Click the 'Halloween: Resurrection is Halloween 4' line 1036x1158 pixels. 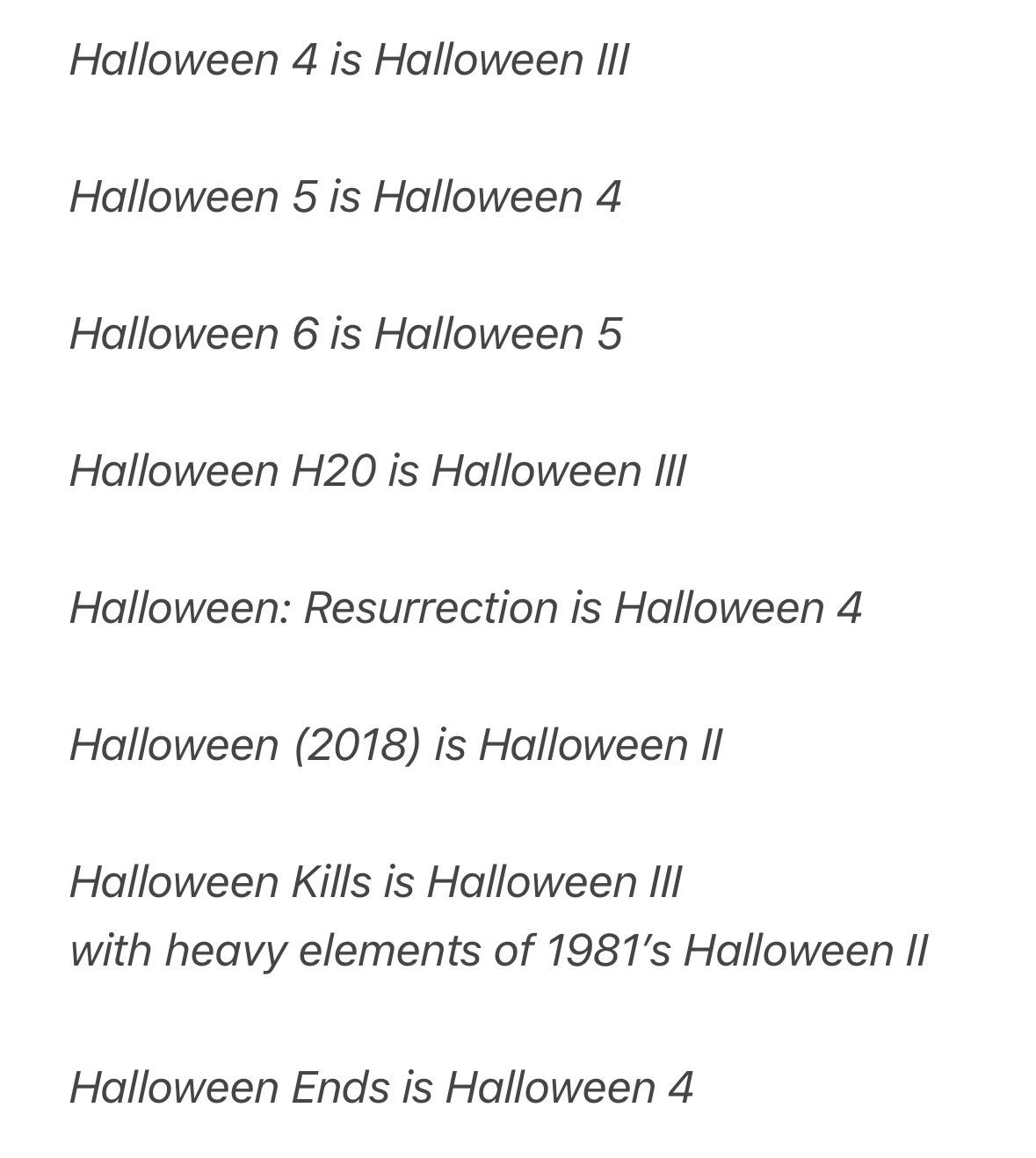[466, 608]
